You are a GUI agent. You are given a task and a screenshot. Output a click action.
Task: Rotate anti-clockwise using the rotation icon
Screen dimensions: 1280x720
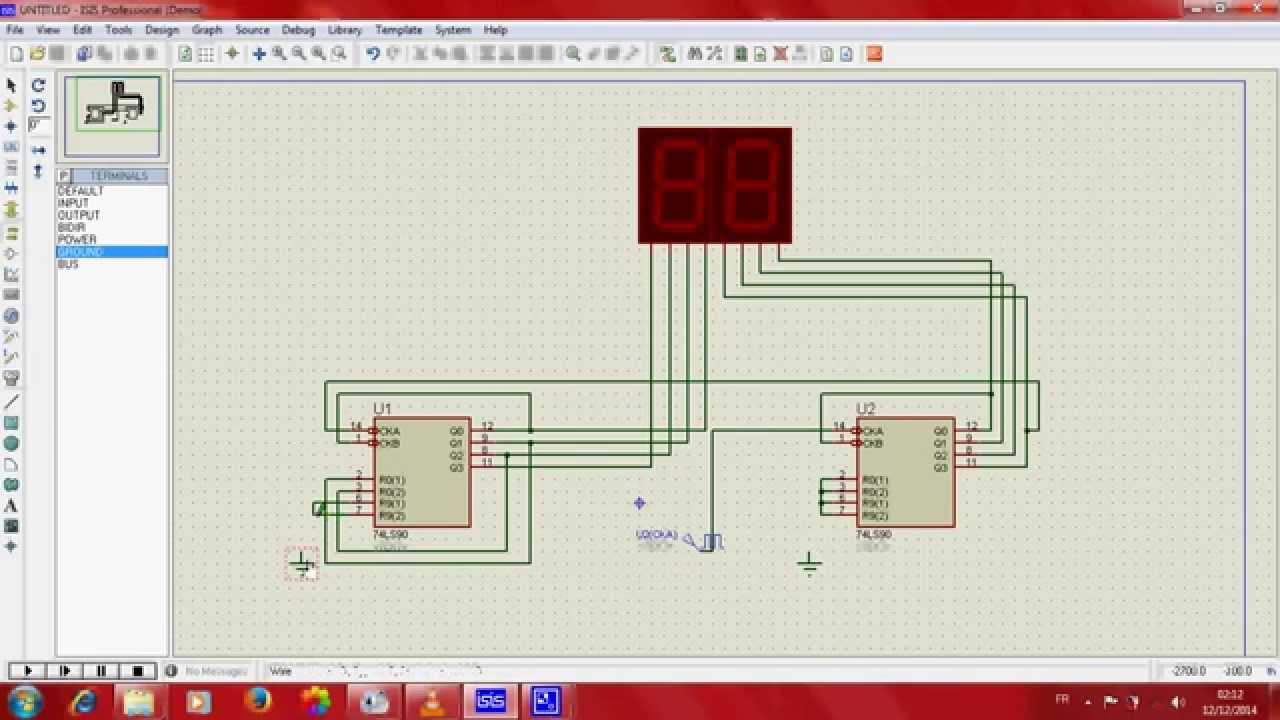(38, 106)
